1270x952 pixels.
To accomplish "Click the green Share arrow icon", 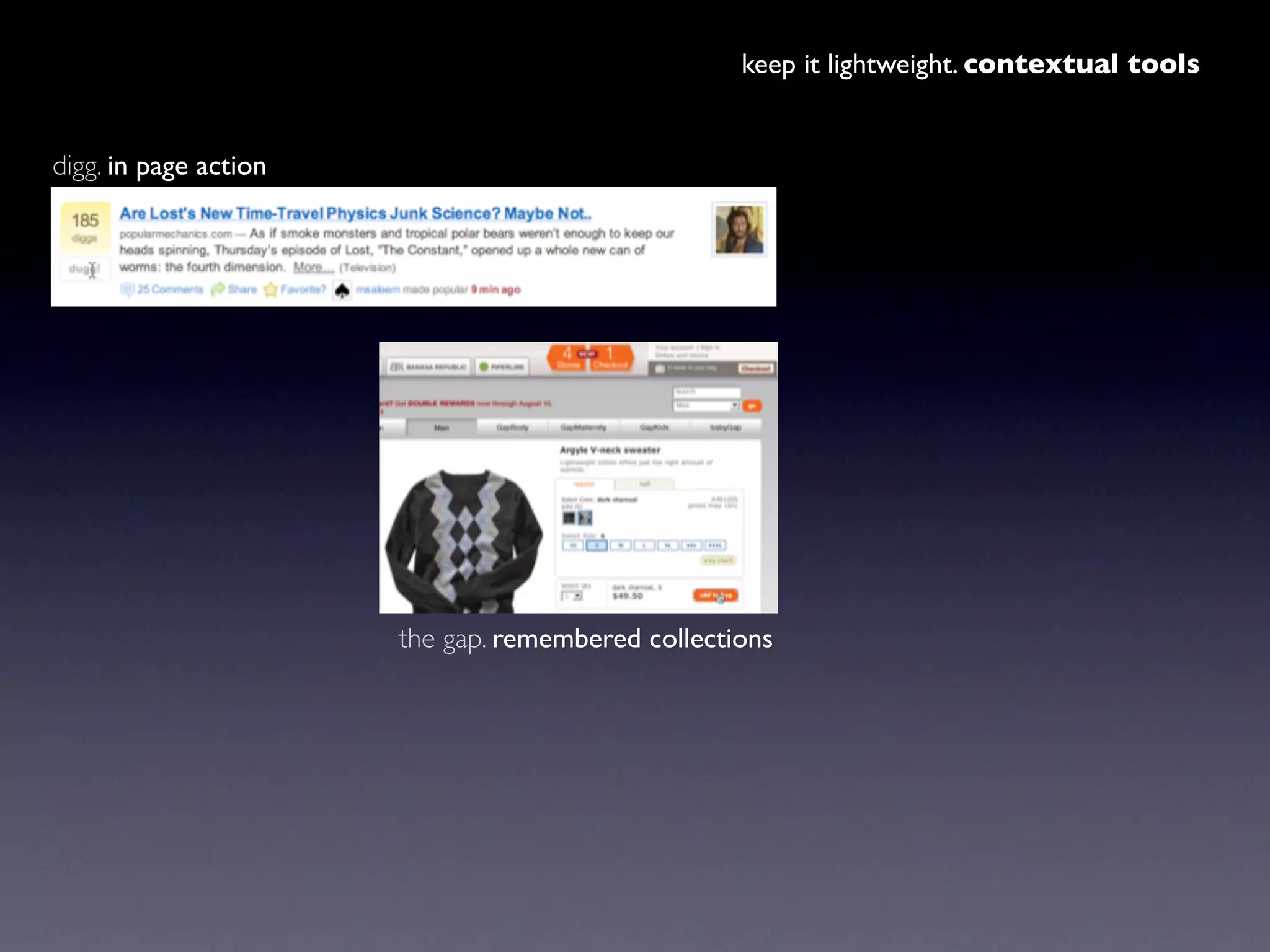I will tap(218, 289).
